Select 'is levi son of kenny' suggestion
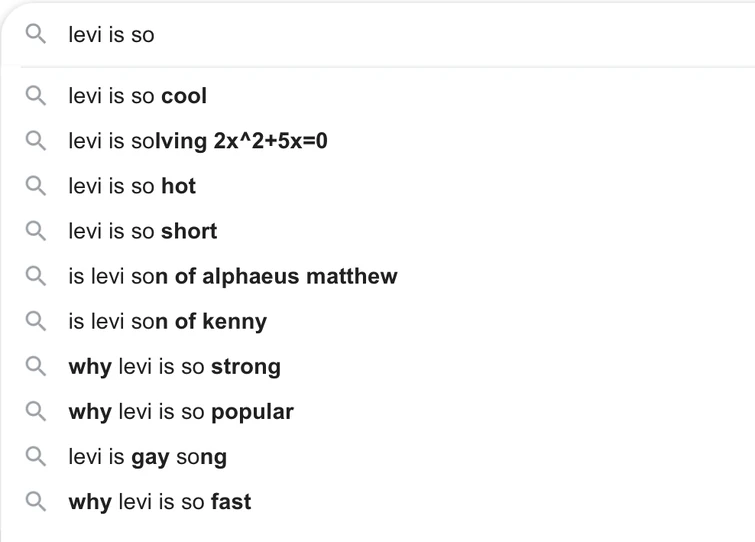755x542 pixels. pos(168,322)
